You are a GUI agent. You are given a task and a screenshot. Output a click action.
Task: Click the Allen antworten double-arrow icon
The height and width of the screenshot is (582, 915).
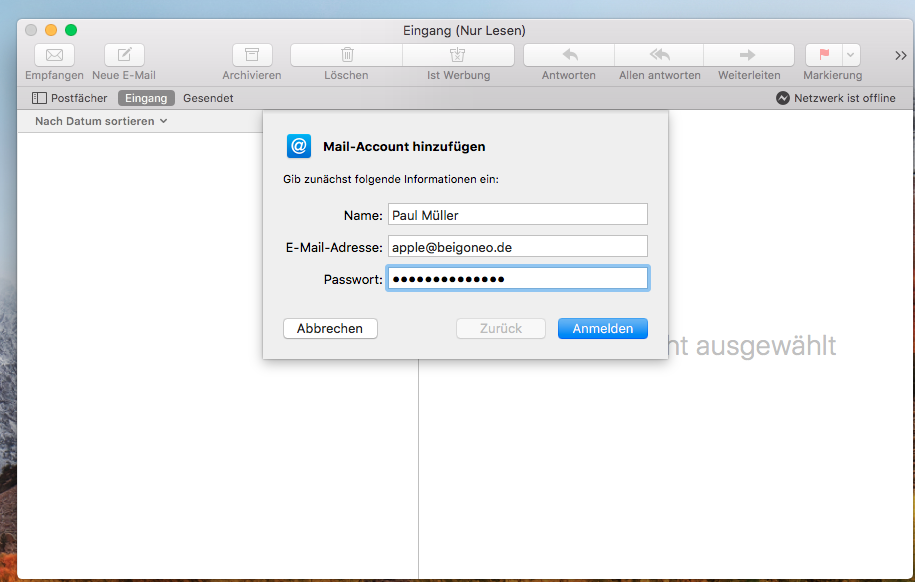click(659, 55)
